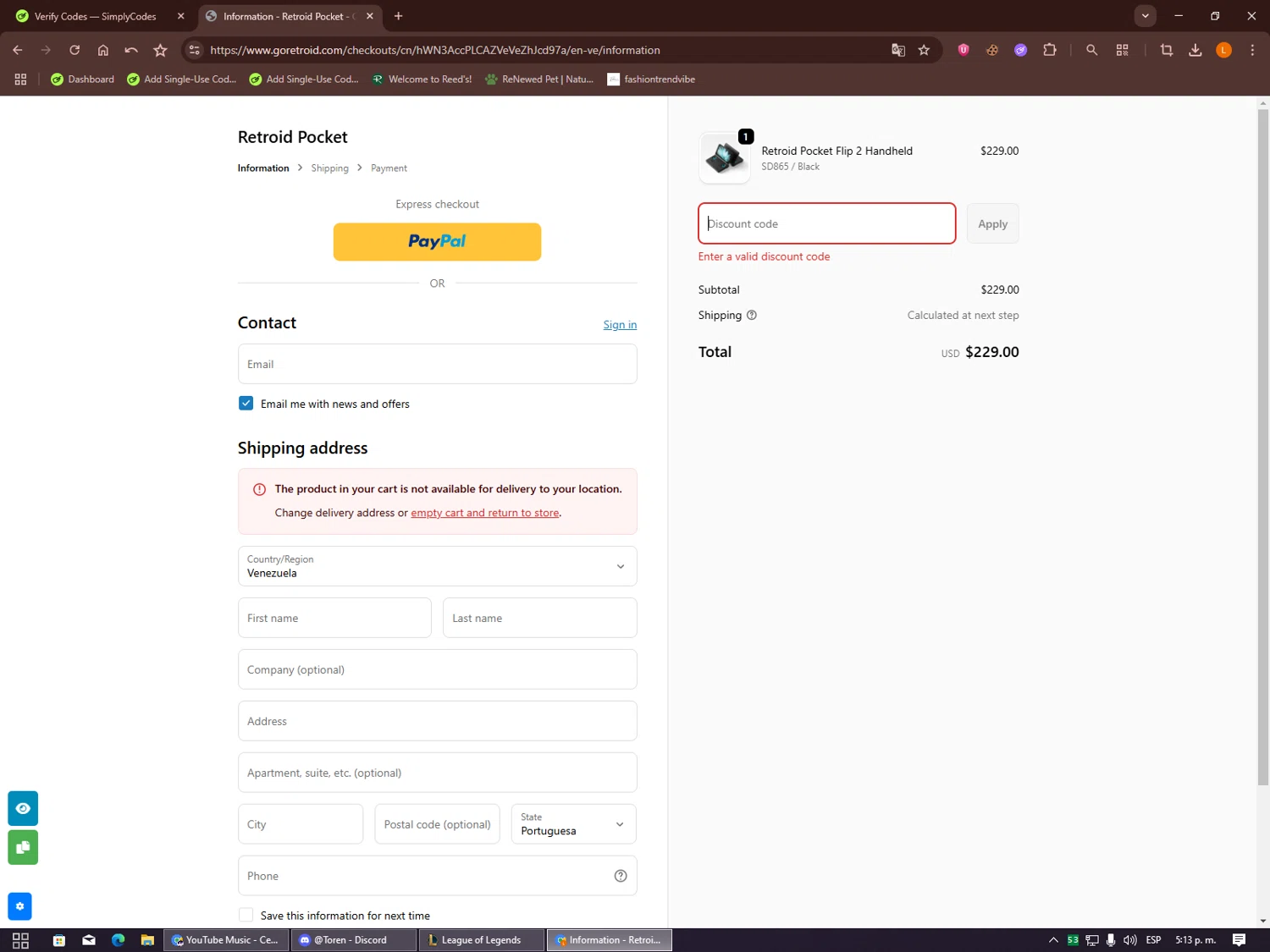Switch to the Discord taskbar window
1270x952 pixels.
[x=354, y=940]
